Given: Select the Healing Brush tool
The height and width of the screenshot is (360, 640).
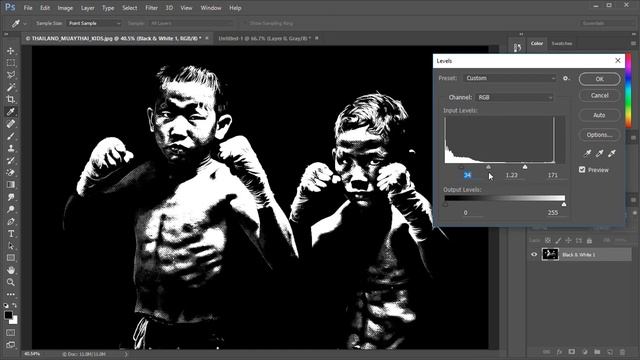Looking at the screenshot, I should [11, 124].
